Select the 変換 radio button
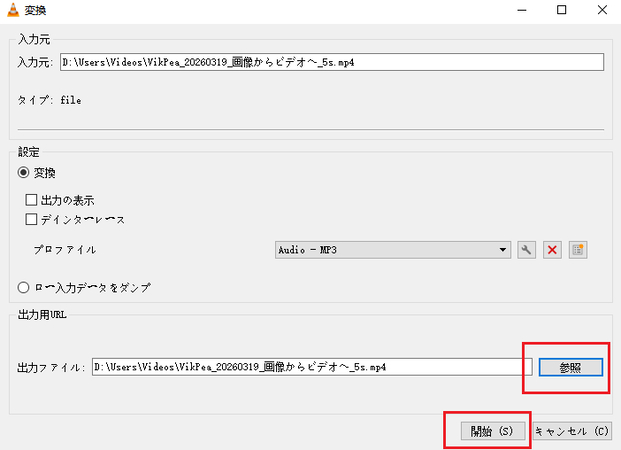 (x=23, y=173)
